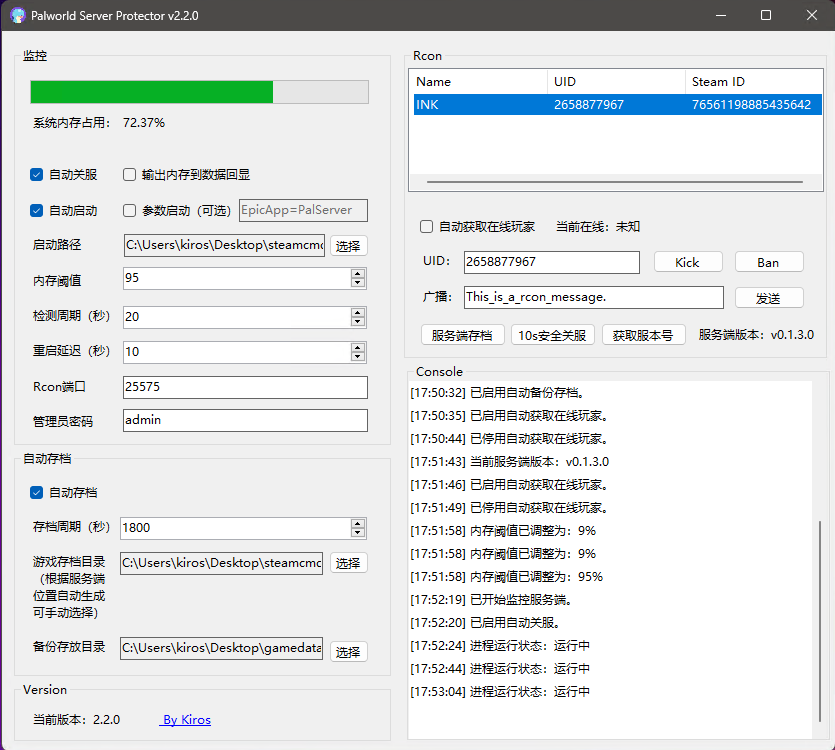The width and height of the screenshot is (835, 750).
Task: Click the 10s安全关服 button
Action: [552, 335]
